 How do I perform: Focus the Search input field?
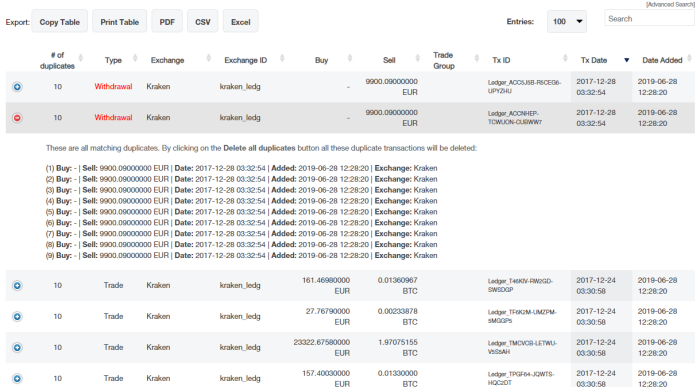650,19
